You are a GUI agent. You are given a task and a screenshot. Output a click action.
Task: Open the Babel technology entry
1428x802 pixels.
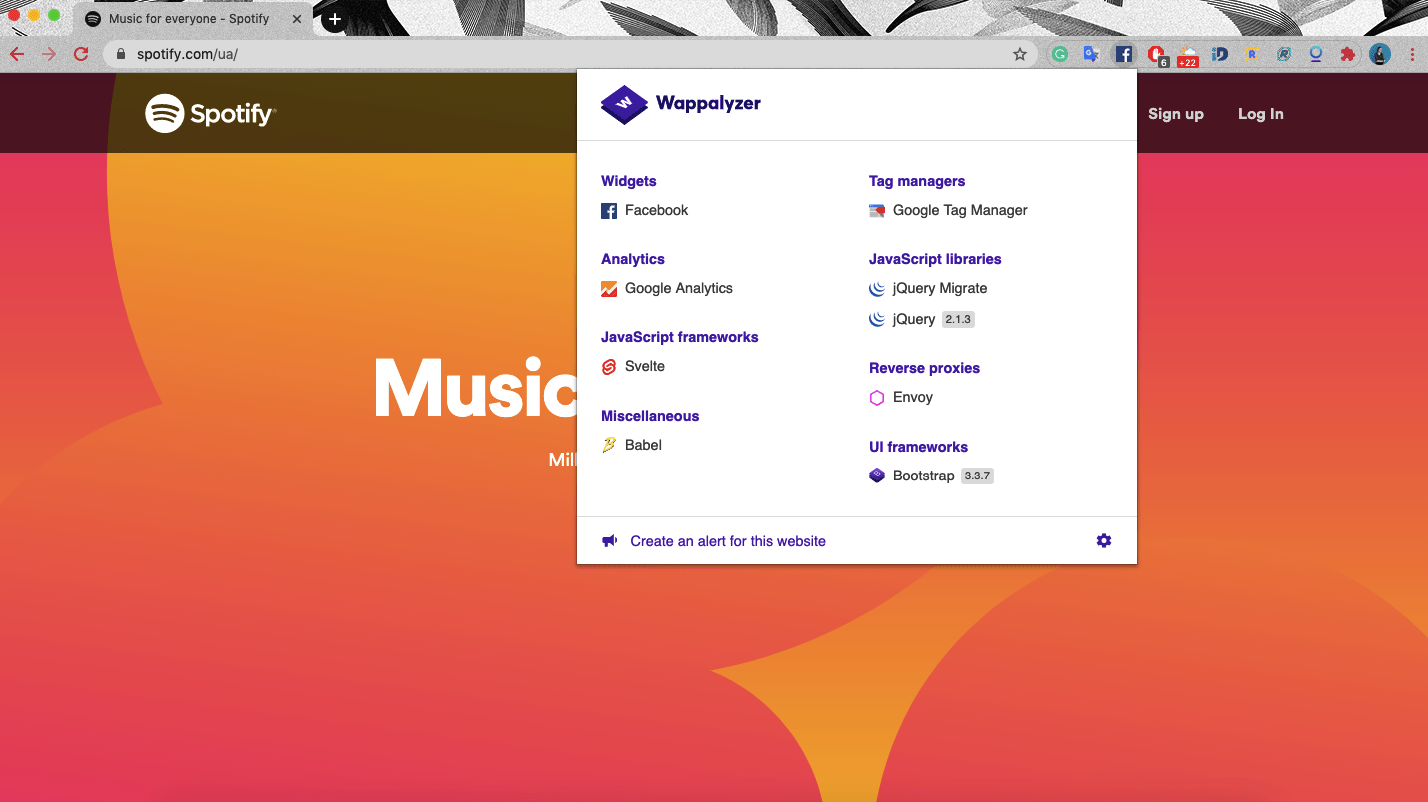[632, 445]
